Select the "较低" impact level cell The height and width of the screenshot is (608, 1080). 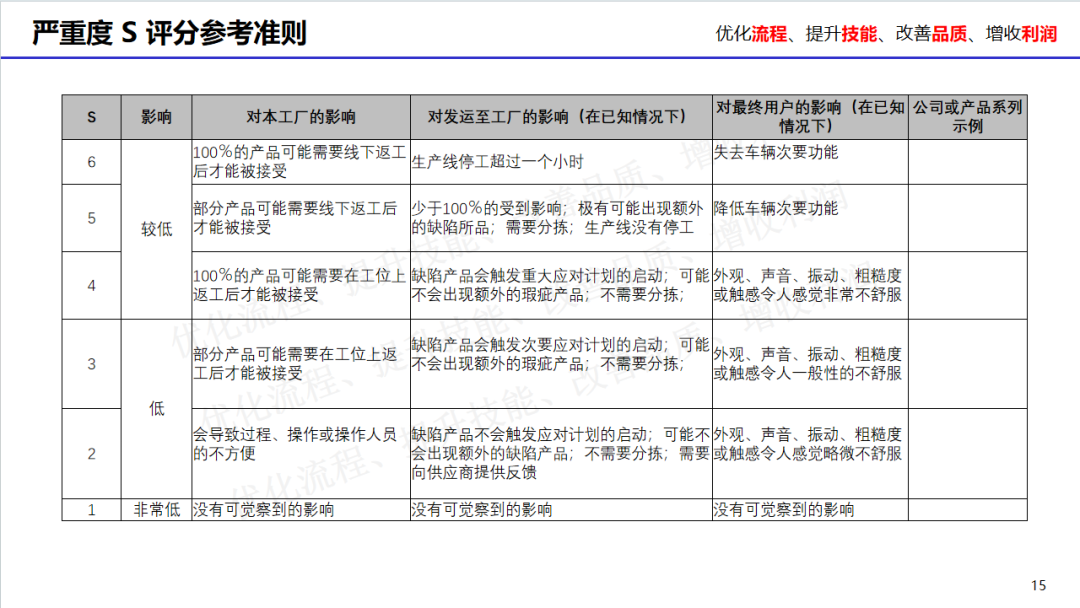[156, 229]
